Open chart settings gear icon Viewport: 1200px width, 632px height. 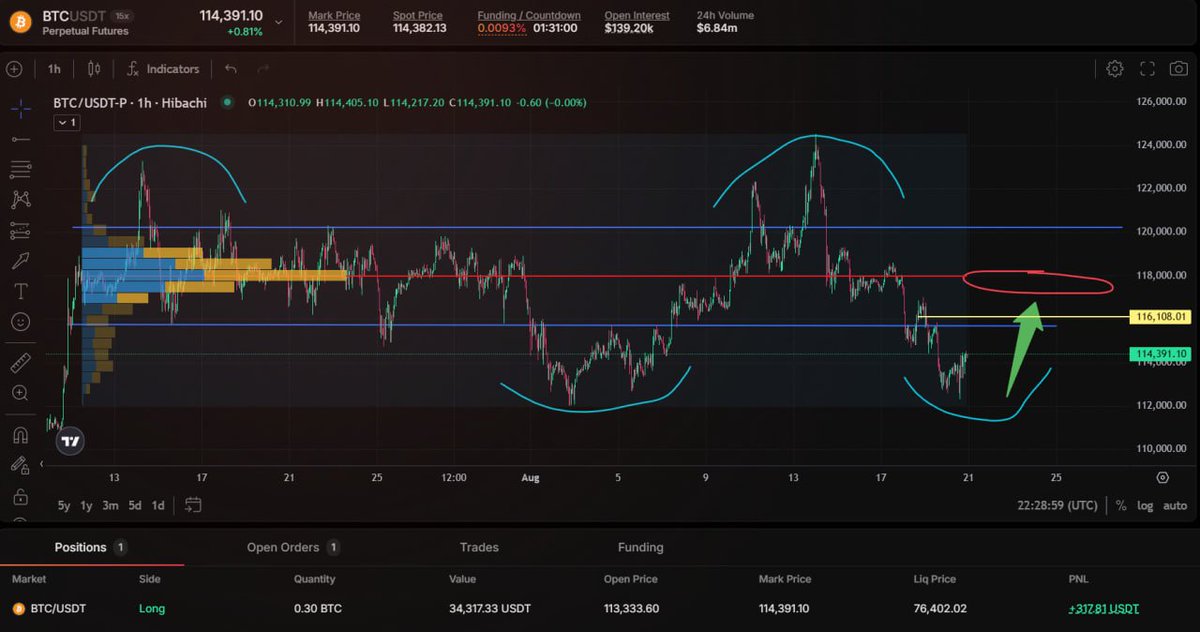click(x=1115, y=69)
